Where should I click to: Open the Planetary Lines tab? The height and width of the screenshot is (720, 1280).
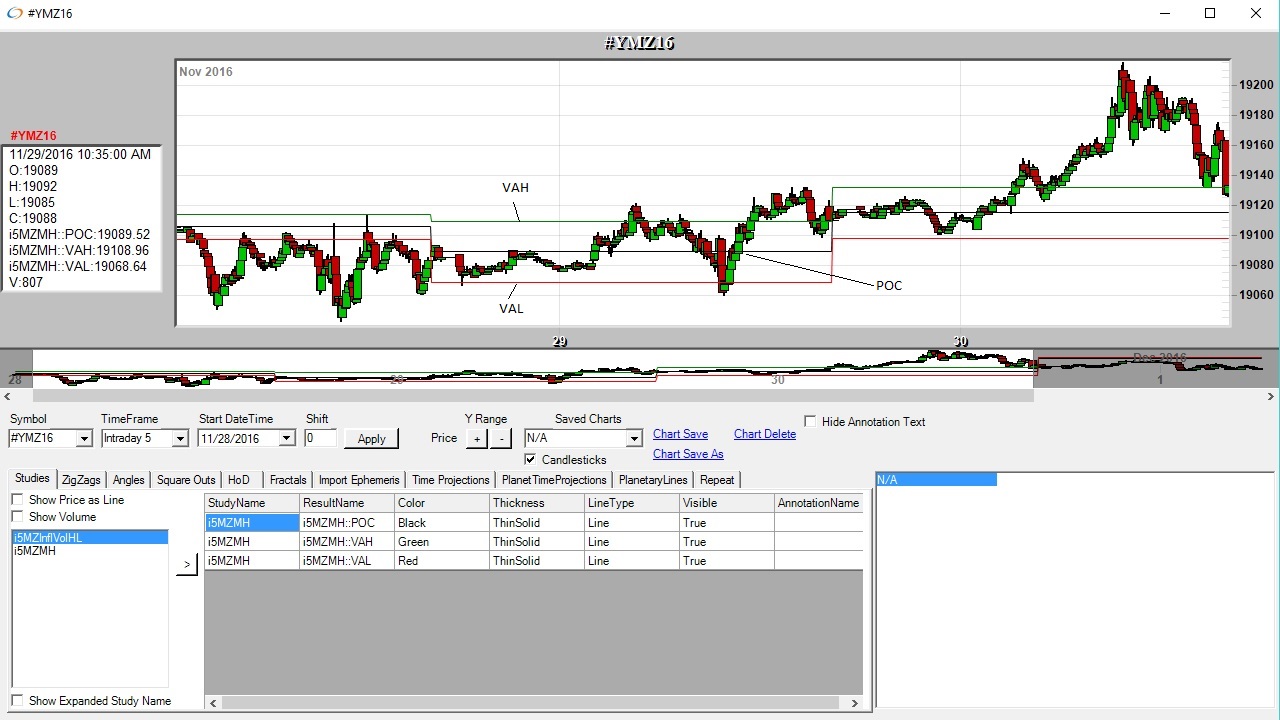point(652,480)
